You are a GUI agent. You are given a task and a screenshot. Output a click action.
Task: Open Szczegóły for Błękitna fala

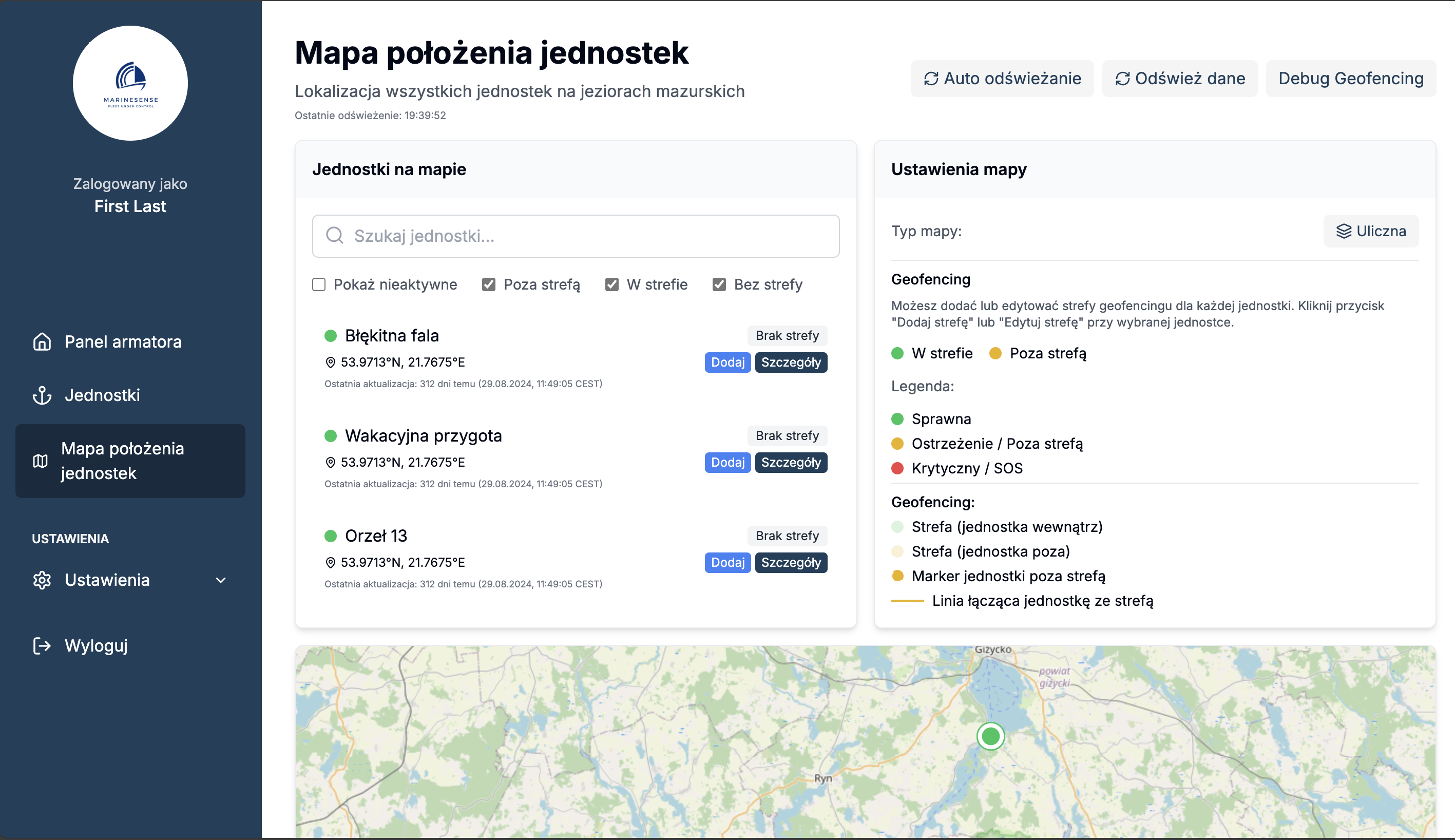coord(791,362)
